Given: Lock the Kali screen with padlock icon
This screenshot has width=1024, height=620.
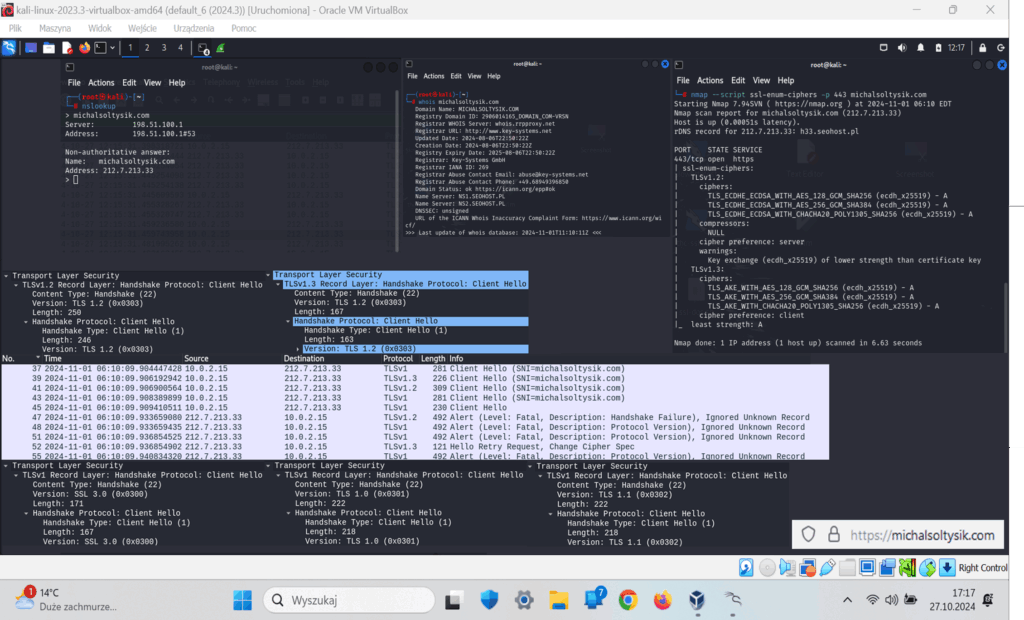Looking at the screenshot, I should point(982,48).
